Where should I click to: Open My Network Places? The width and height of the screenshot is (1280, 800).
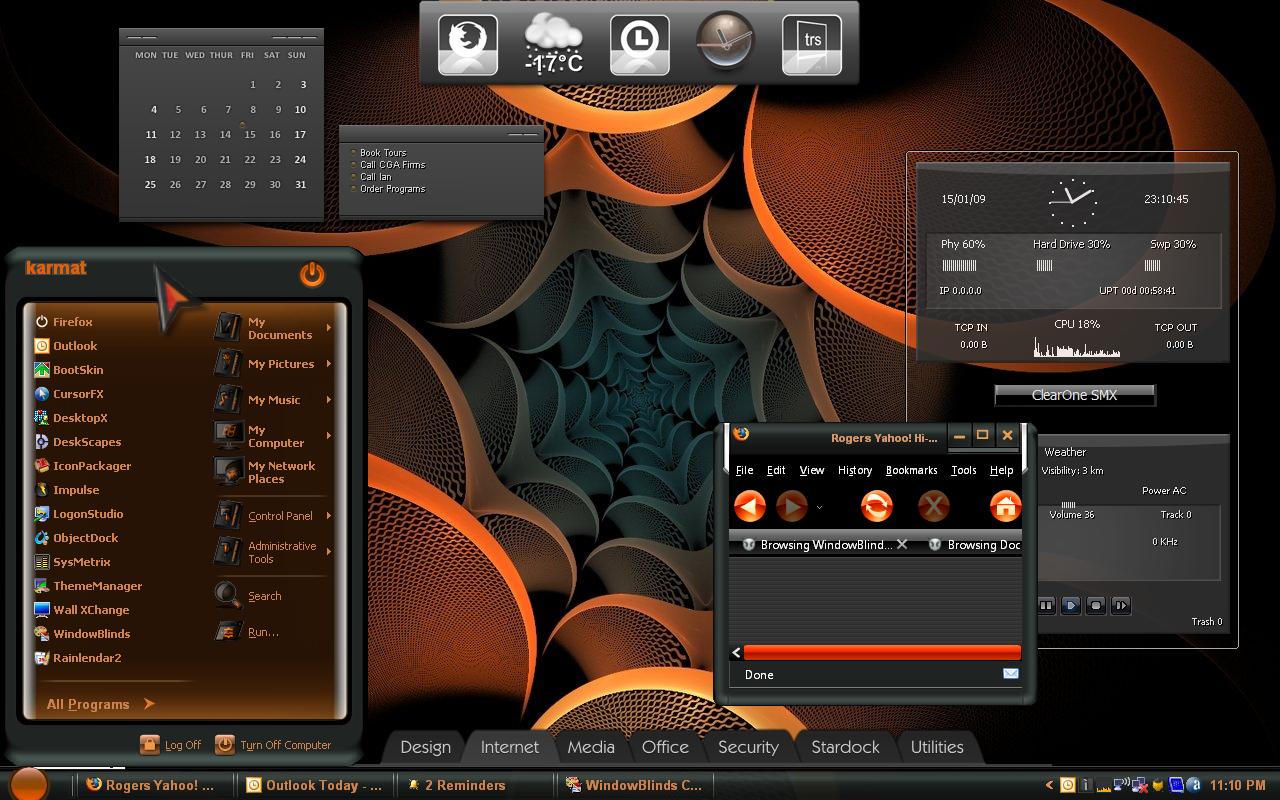click(267, 472)
